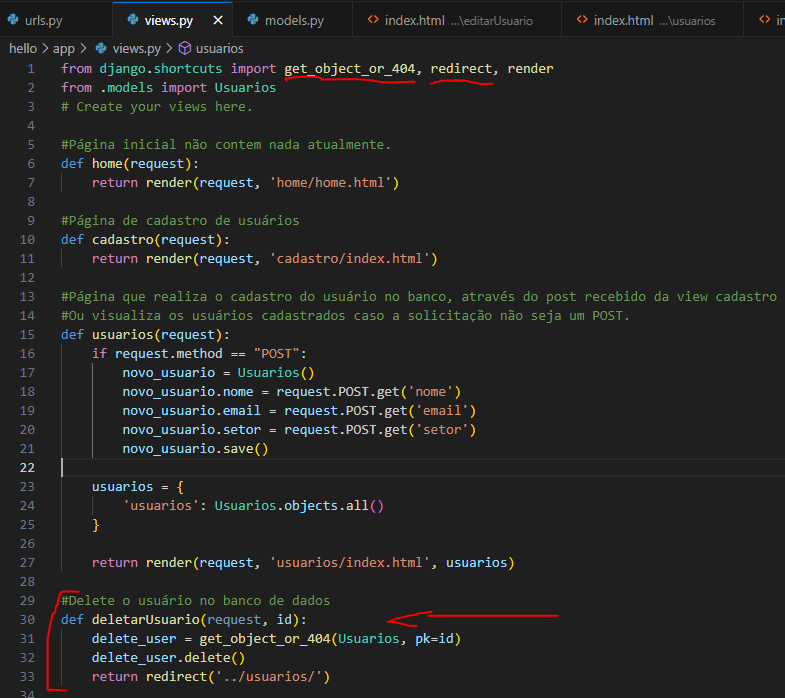Click the Python icon on models.py tab
Image resolution: width=785 pixels, height=698 pixels.
(x=252, y=20)
